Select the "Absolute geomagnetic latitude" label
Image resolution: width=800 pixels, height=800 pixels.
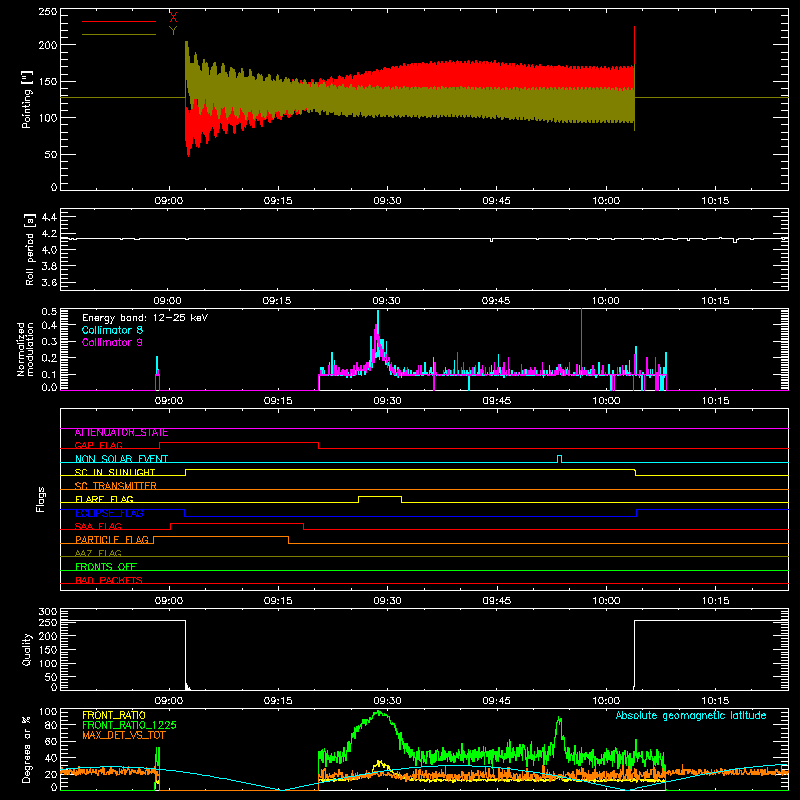[691, 715]
